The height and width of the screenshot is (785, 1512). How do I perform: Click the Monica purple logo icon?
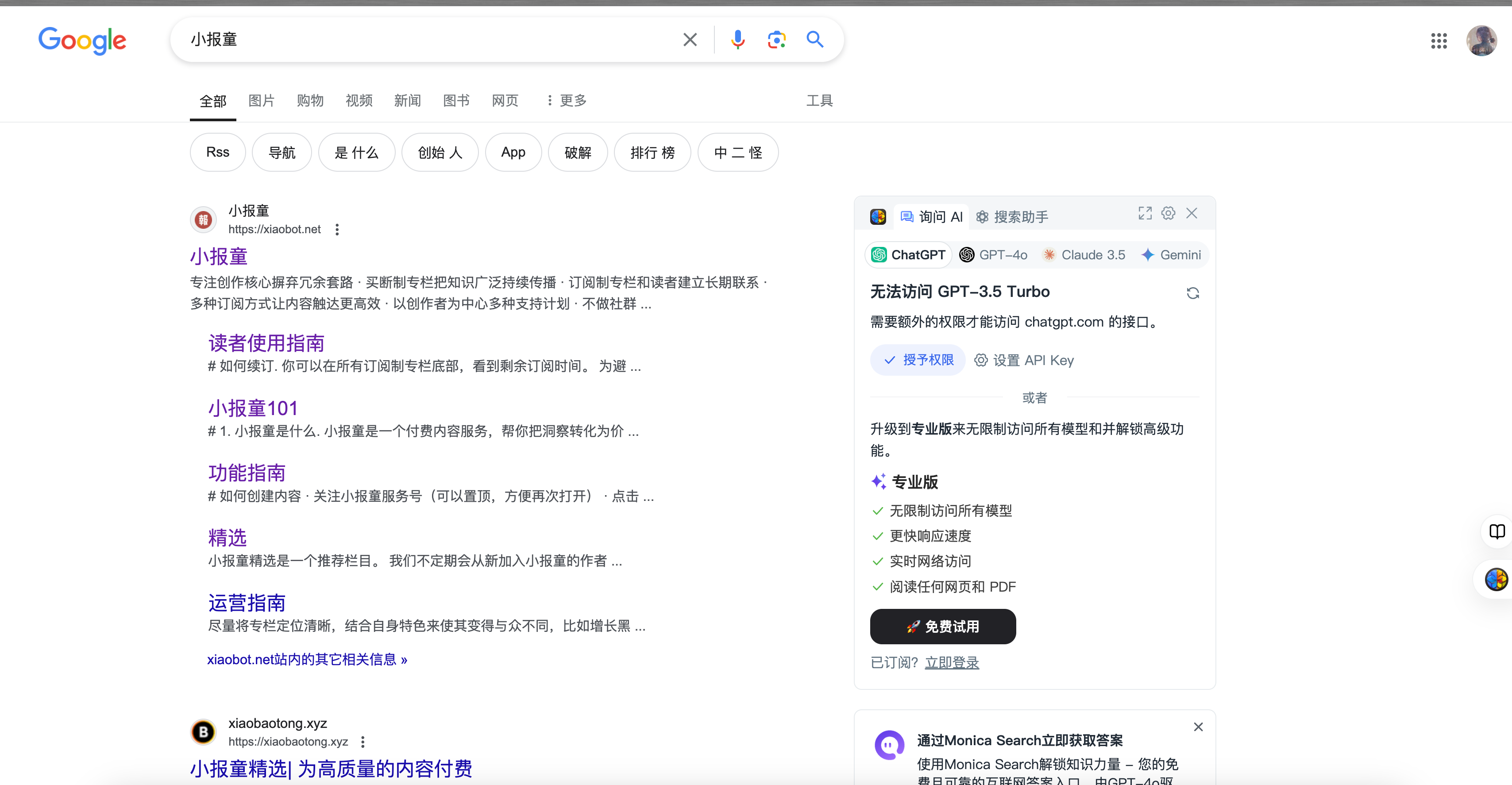(889, 745)
